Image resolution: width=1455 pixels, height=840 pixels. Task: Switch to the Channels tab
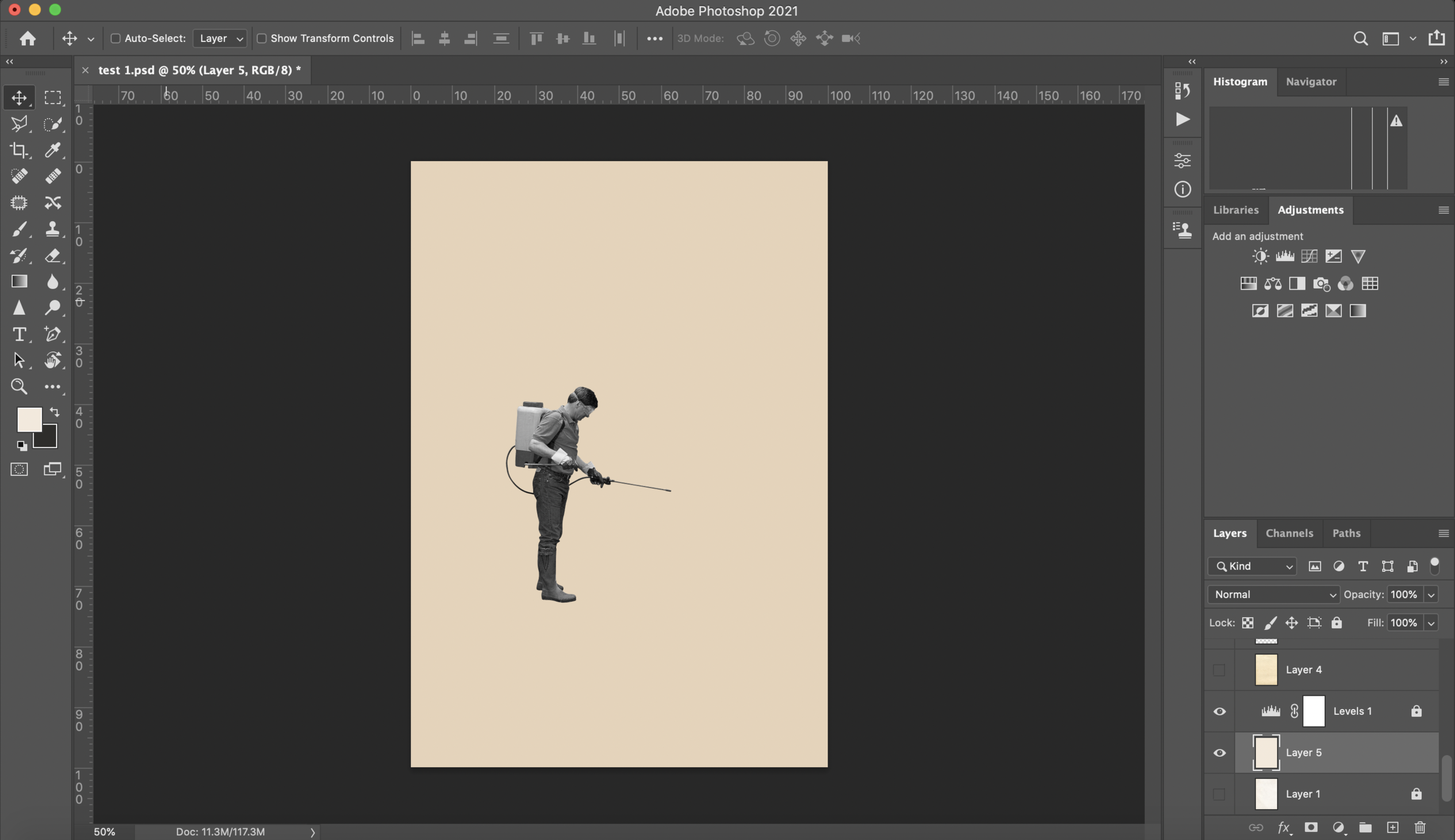point(1289,533)
